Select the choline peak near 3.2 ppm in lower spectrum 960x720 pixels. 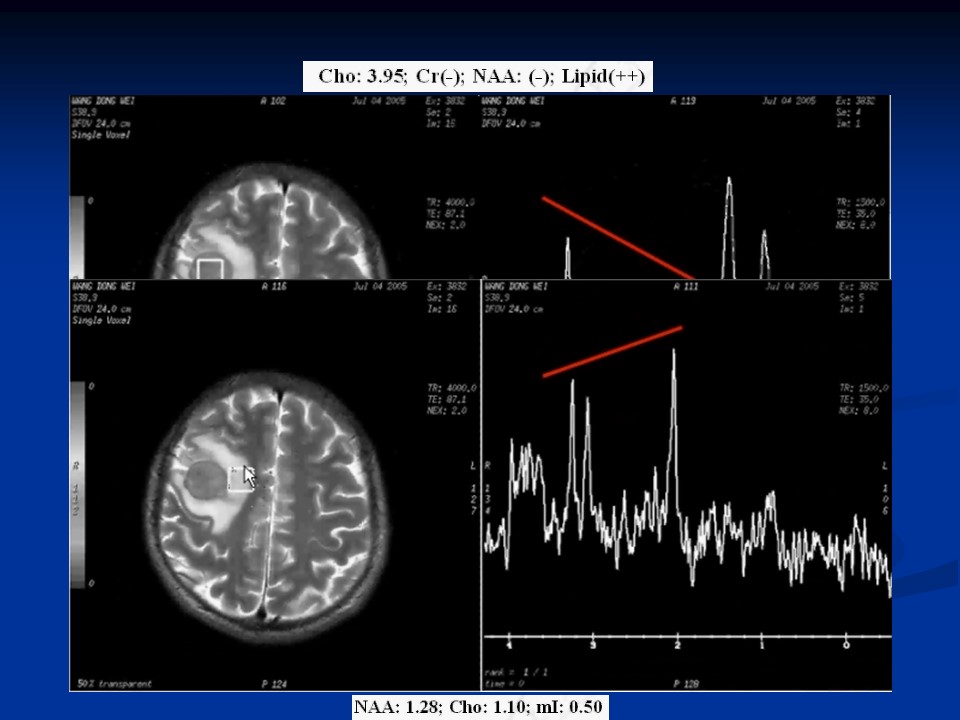coord(572,385)
